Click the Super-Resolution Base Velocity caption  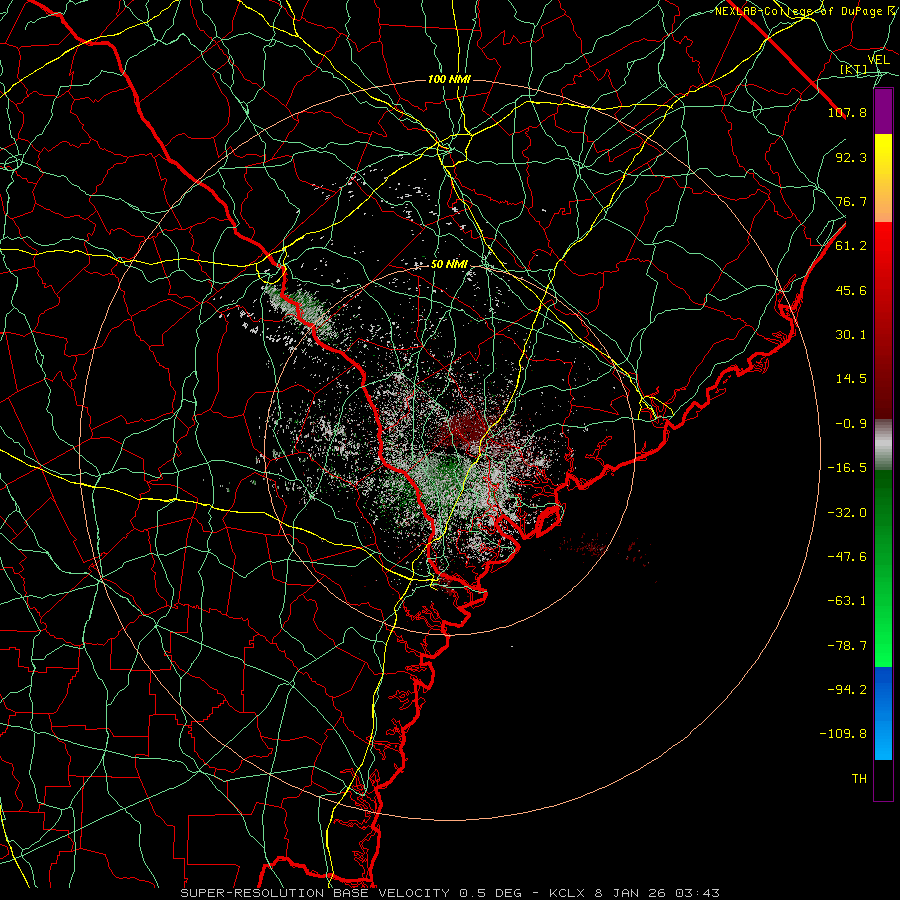pos(449,893)
